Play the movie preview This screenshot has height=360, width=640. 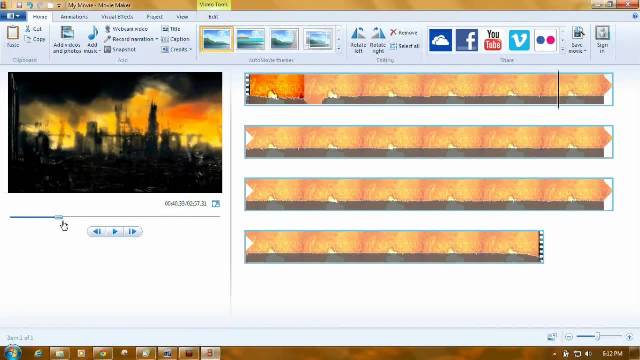pyautogui.click(x=115, y=231)
